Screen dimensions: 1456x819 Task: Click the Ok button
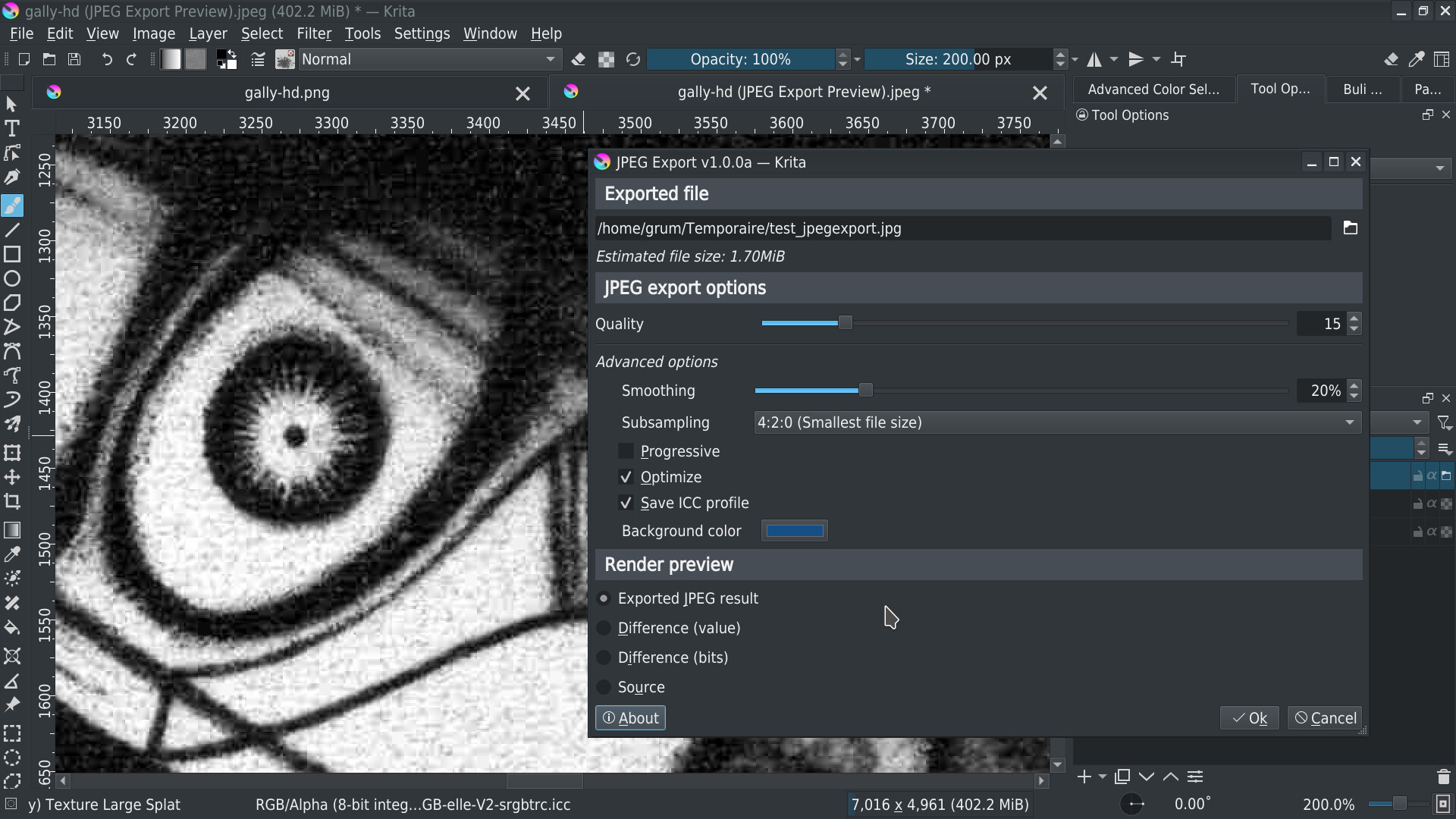1249,718
